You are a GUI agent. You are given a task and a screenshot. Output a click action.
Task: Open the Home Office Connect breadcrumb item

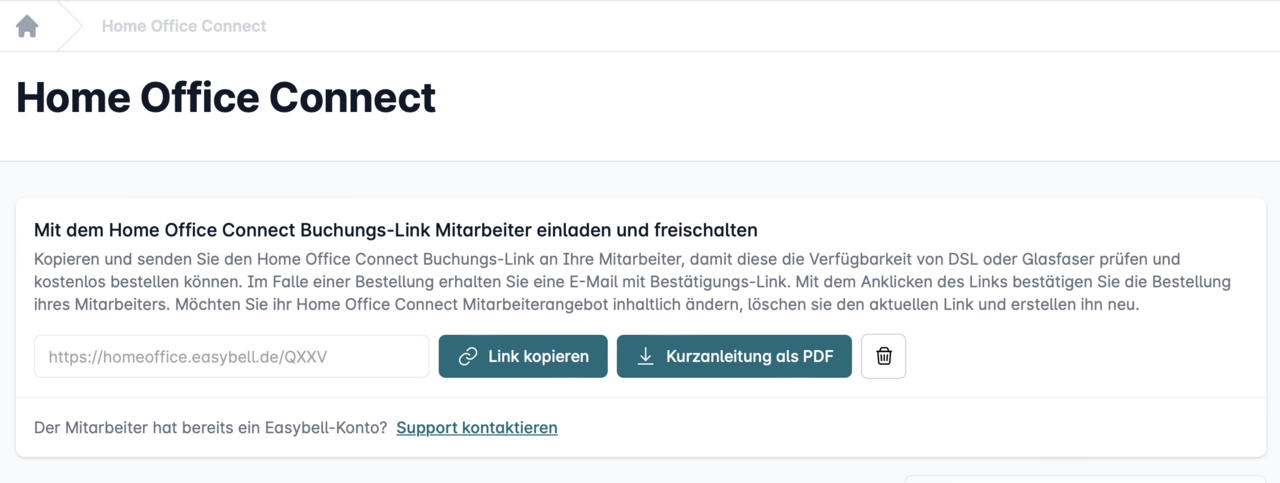point(184,26)
